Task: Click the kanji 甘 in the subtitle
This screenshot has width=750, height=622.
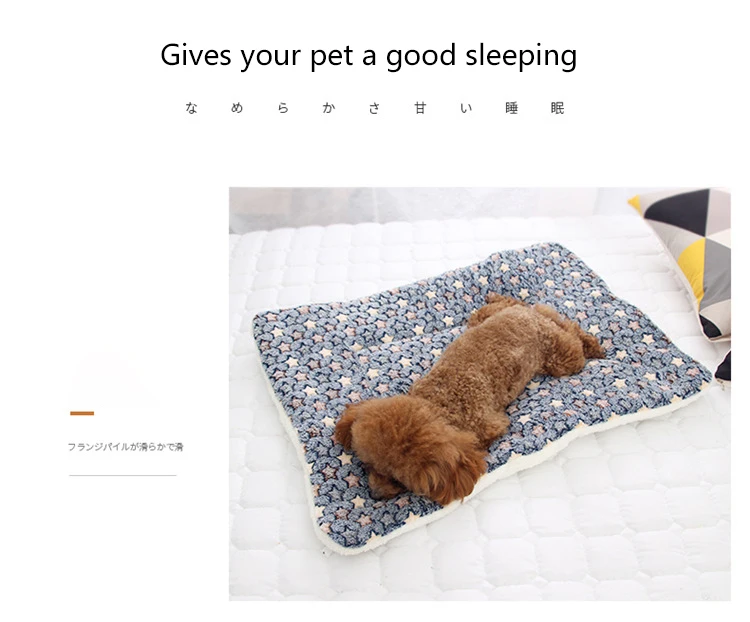Action: click(x=420, y=108)
